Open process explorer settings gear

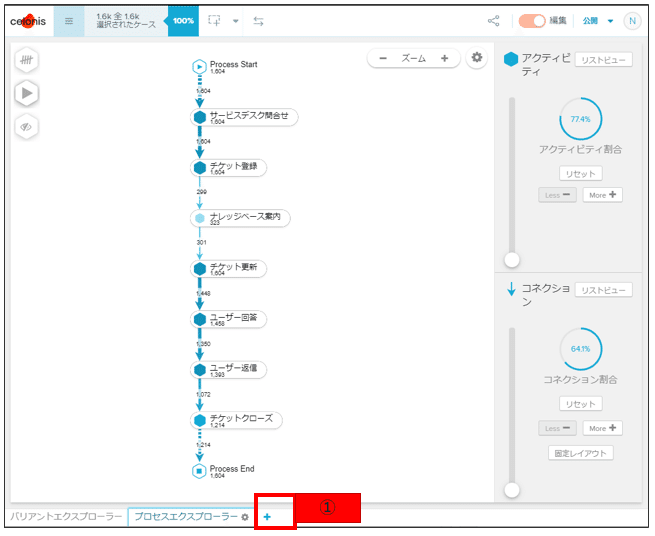click(477, 58)
